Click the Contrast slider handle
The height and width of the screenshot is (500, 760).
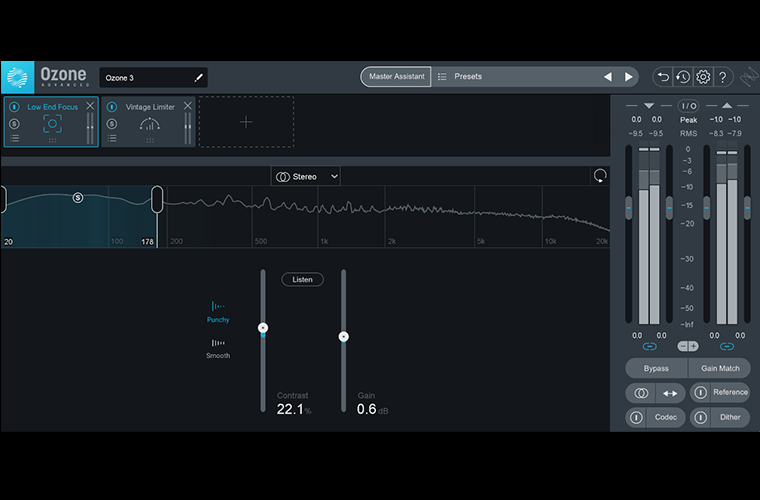(x=263, y=328)
